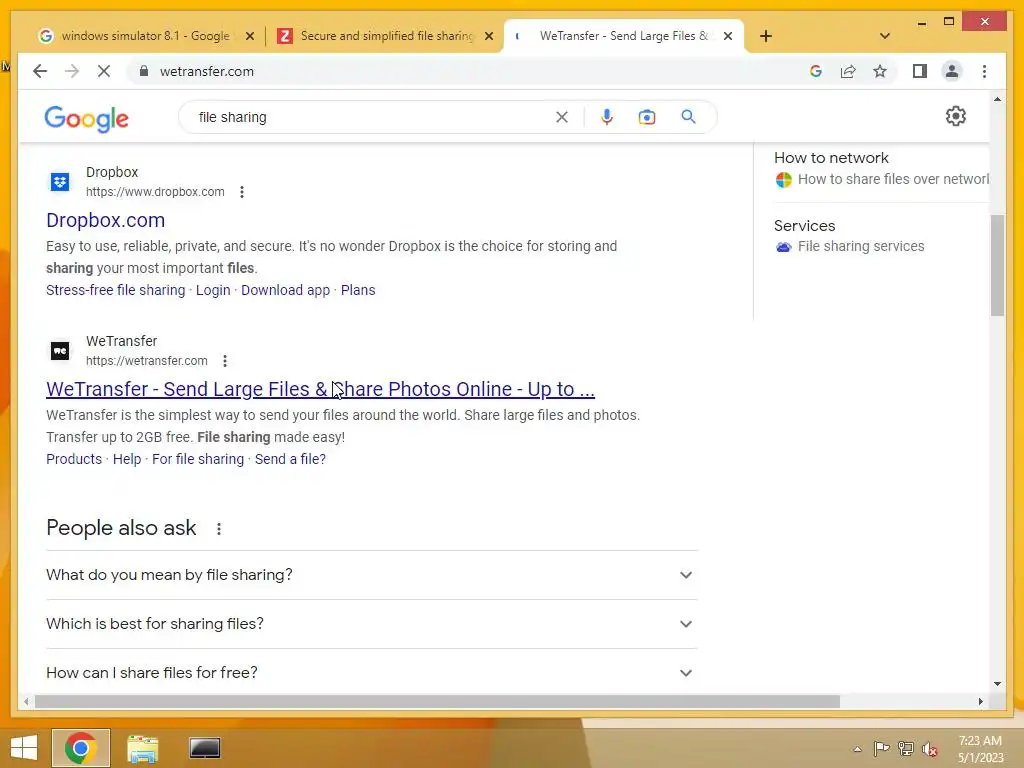Go to Google homepage logo
The image size is (1024, 768).
[86, 119]
